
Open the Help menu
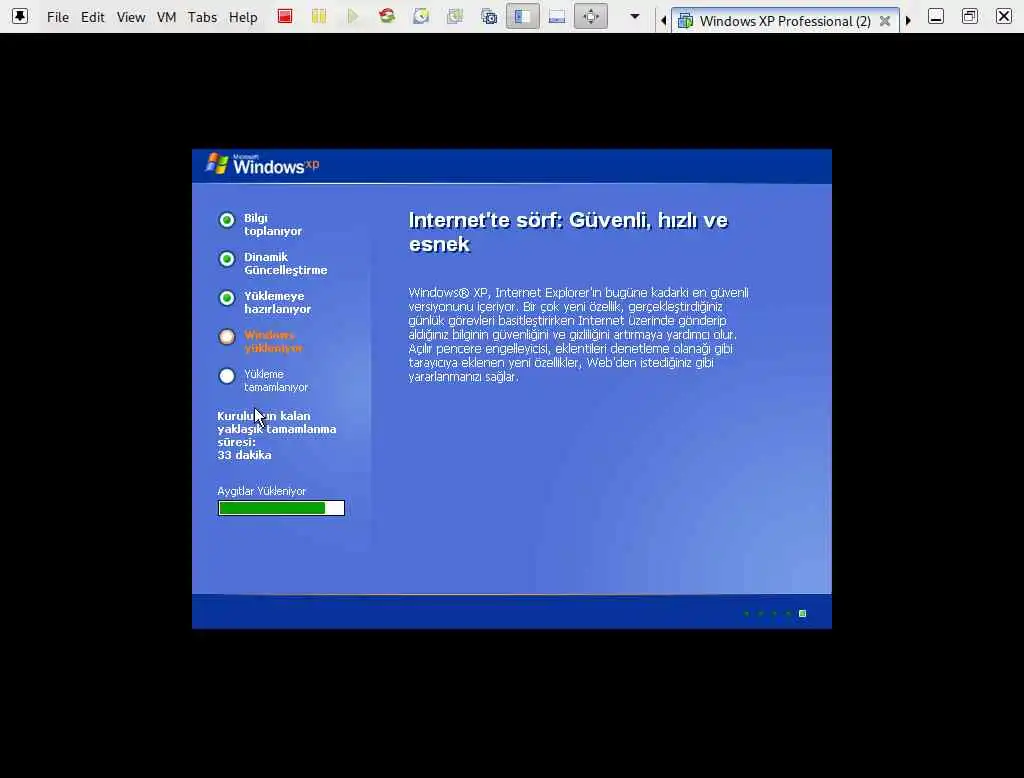coord(243,17)
